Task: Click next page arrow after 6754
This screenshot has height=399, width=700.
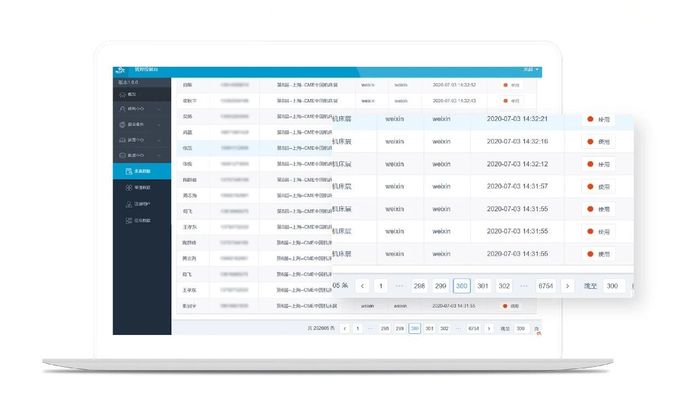Action: pos(567,286)
